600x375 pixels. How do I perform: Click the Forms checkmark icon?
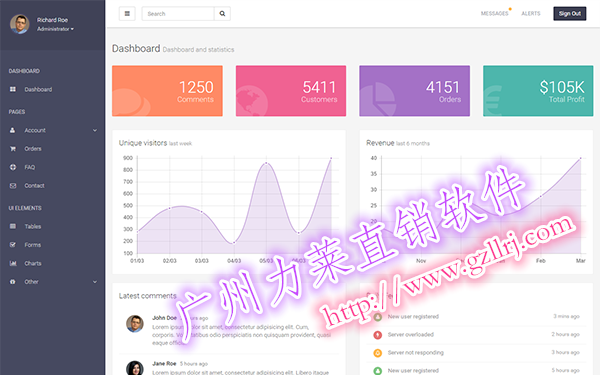pos(13,245)
